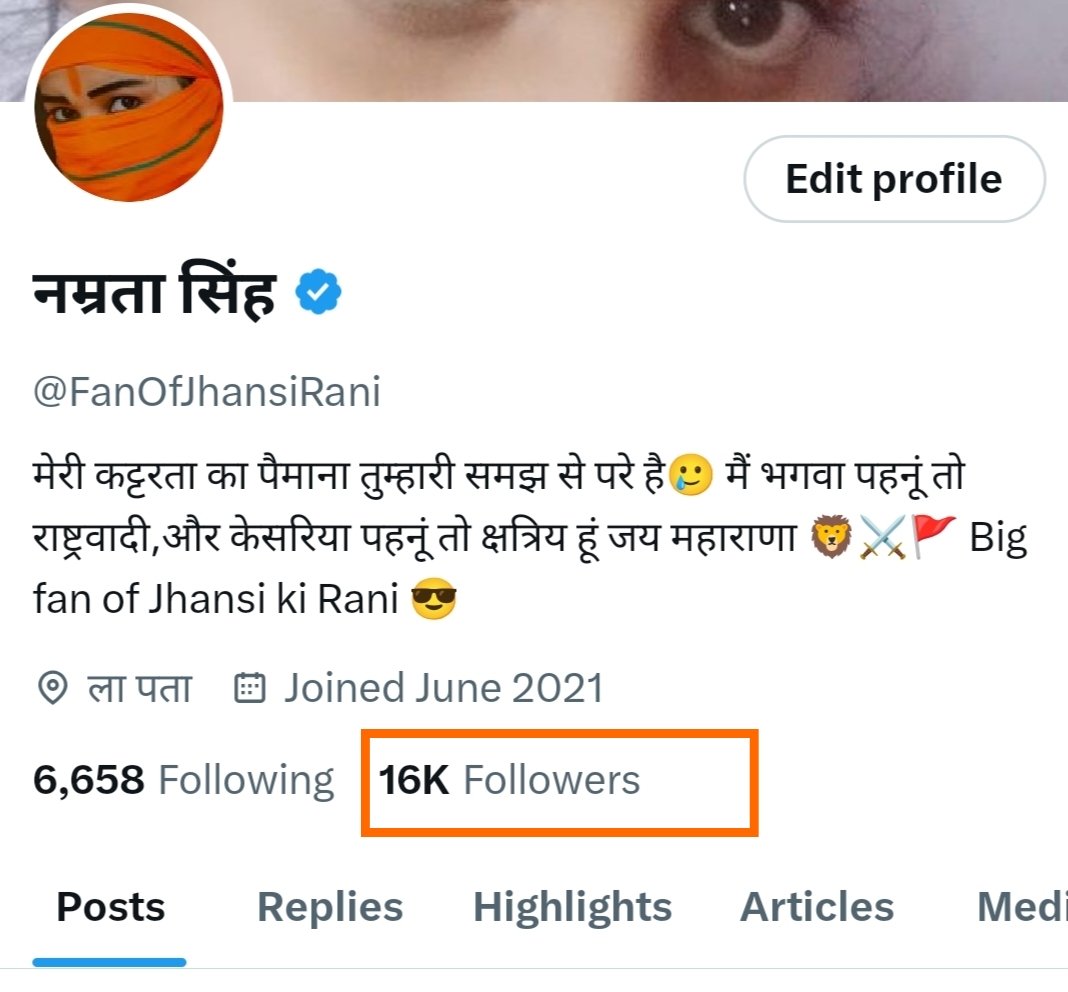Select the Posts tab
The height and width of the screenshot is (992, 1068).
[110, 908]
